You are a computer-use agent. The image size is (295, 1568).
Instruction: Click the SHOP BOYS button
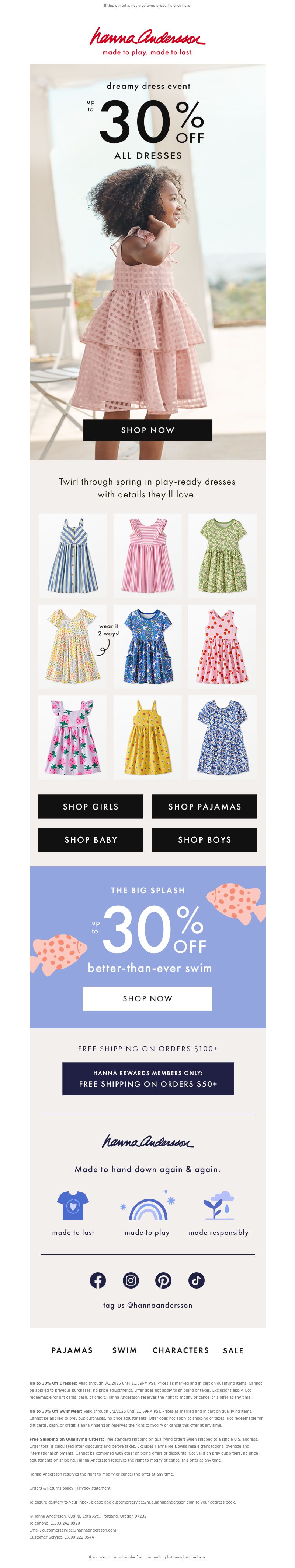coord(204,839)
